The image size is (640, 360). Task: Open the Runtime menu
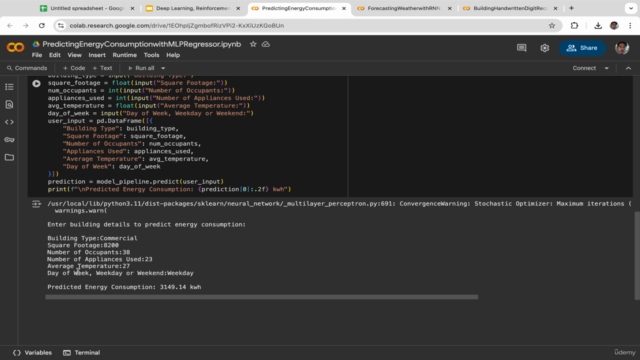[x=124, y=55]
